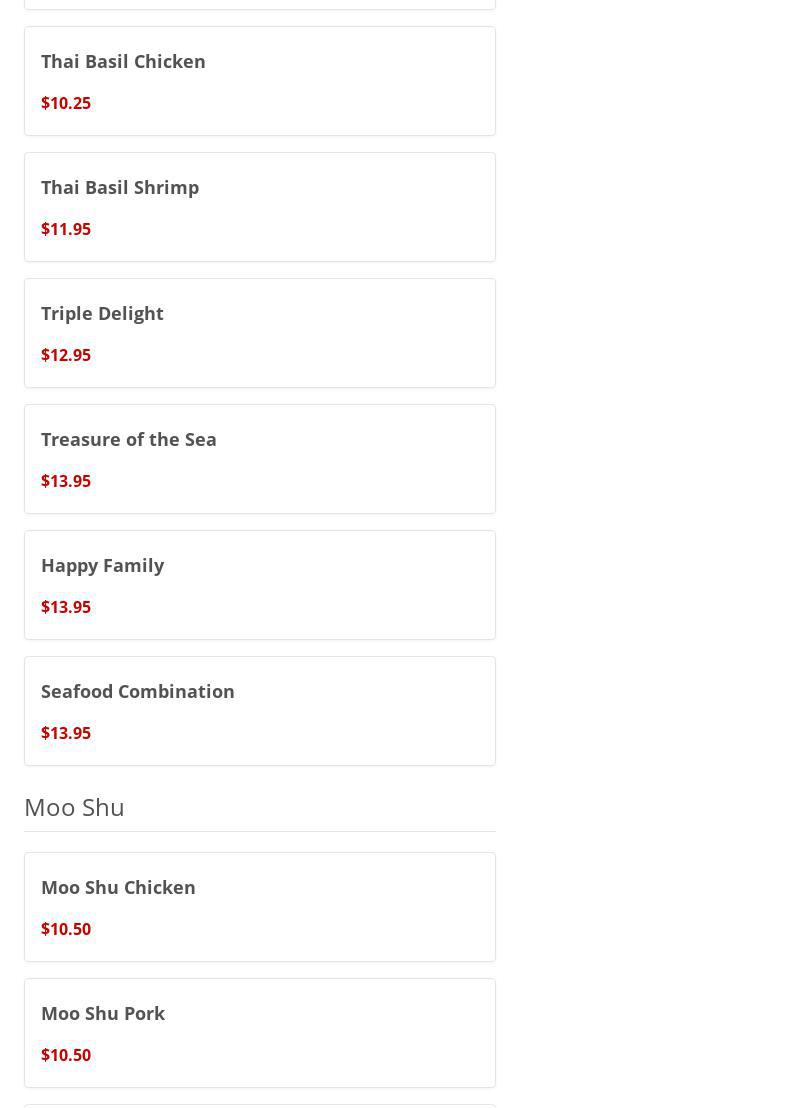Image resolution: width=785 pixels, height=1108 pixels.
Task: Click the divider line under Moo Shu heading
Action: pos(260,831)
